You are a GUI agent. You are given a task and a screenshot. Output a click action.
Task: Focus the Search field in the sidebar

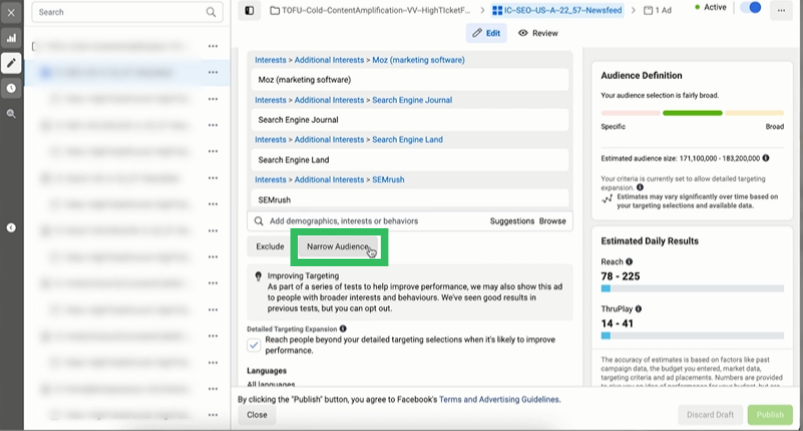(x=127, y=12)
